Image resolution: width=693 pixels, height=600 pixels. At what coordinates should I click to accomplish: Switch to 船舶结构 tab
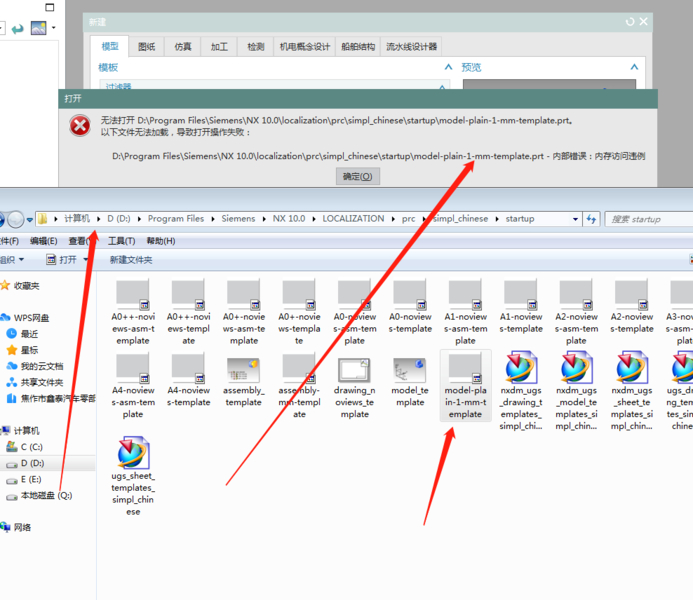pyautogui.click(x=358, y=46)
